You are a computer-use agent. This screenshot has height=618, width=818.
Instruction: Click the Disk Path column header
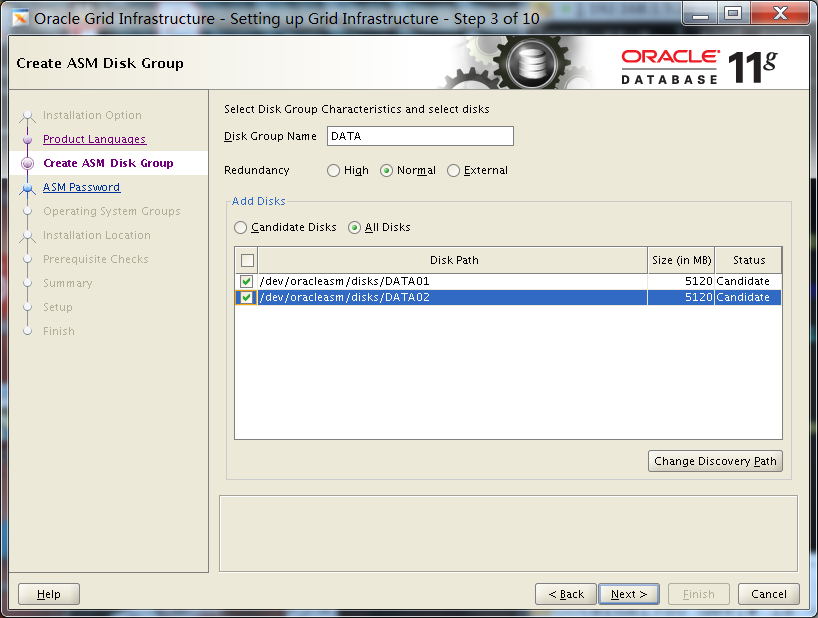click(x=453, y=260)
